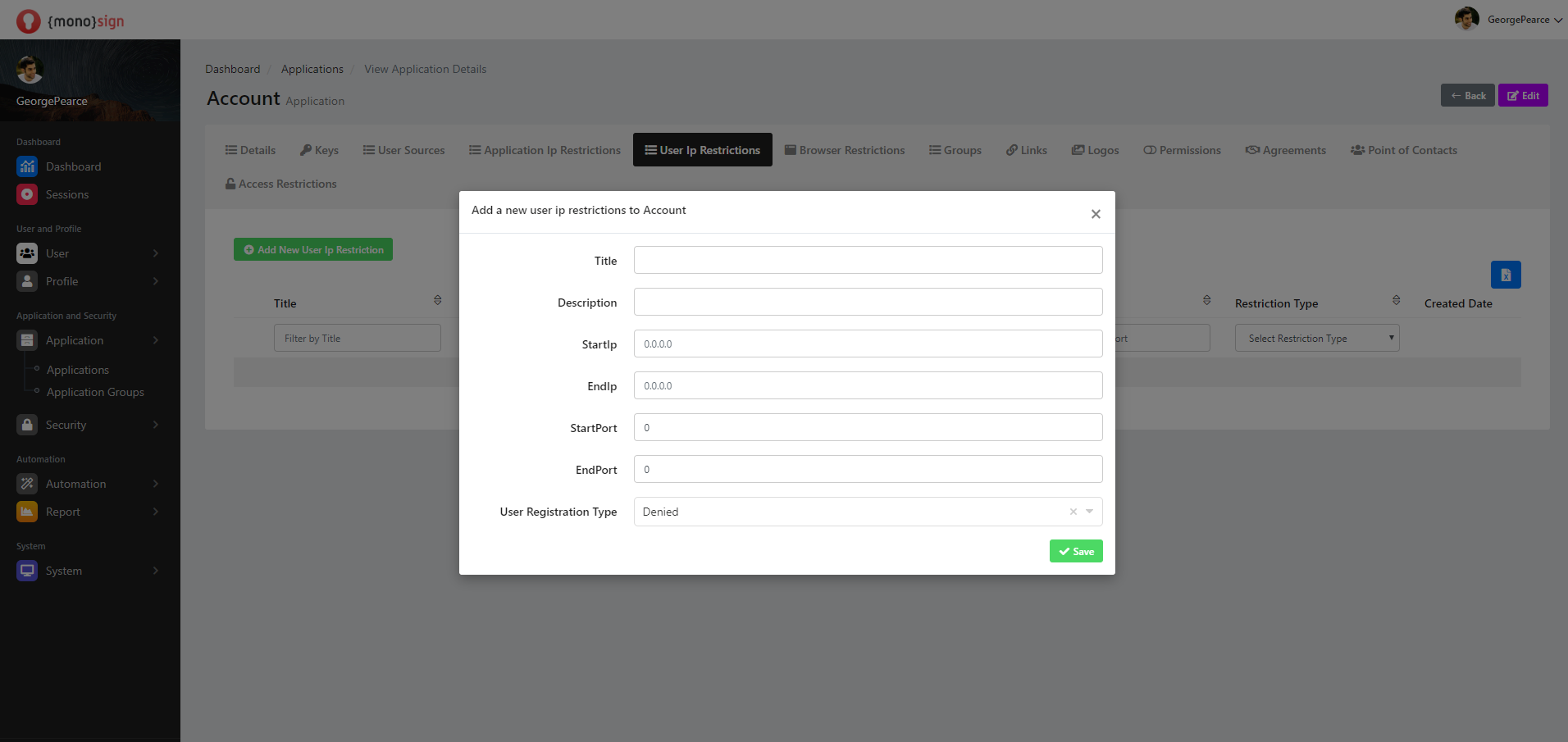Switch to the Browser Restrictions tab

point(845,150)
